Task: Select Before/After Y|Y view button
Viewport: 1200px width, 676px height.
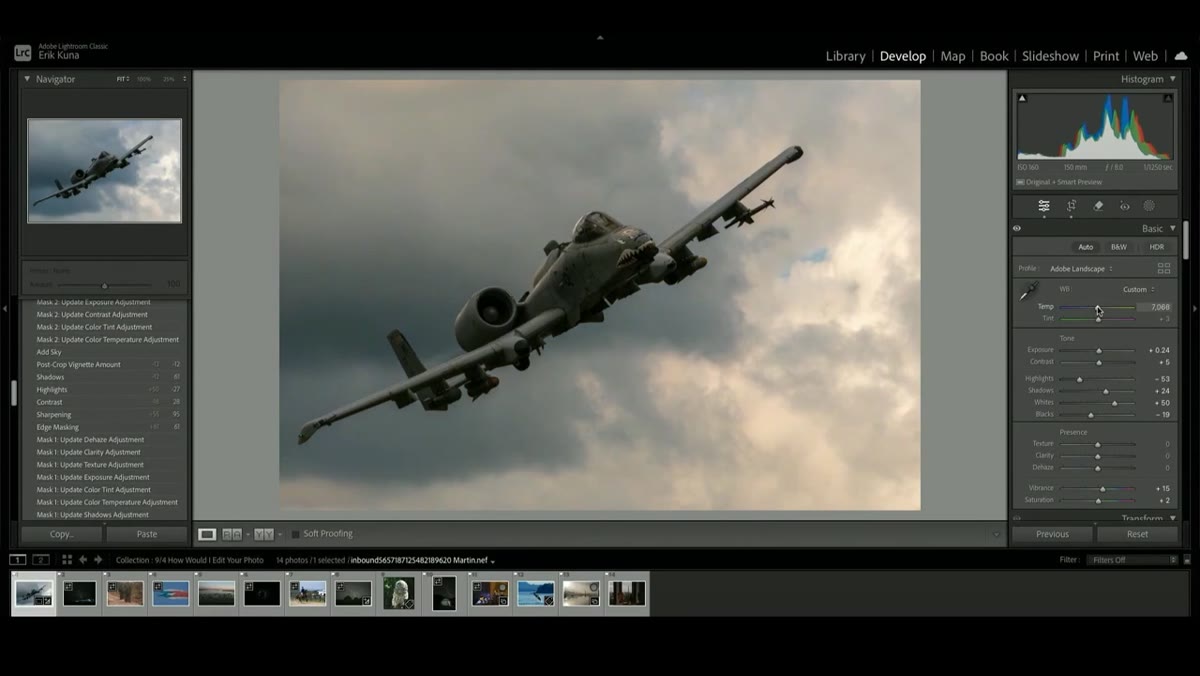Action: pyautogui.click(x=264, y=534)
